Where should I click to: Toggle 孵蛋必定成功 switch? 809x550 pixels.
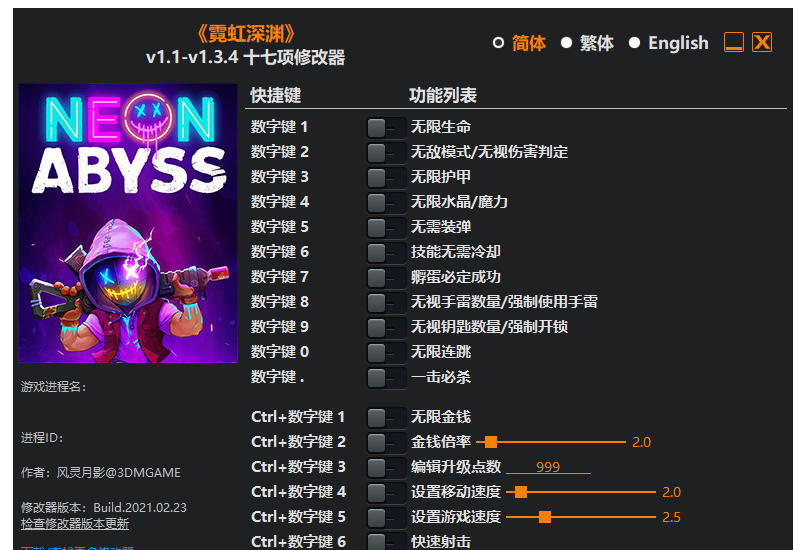click(386, 278)
